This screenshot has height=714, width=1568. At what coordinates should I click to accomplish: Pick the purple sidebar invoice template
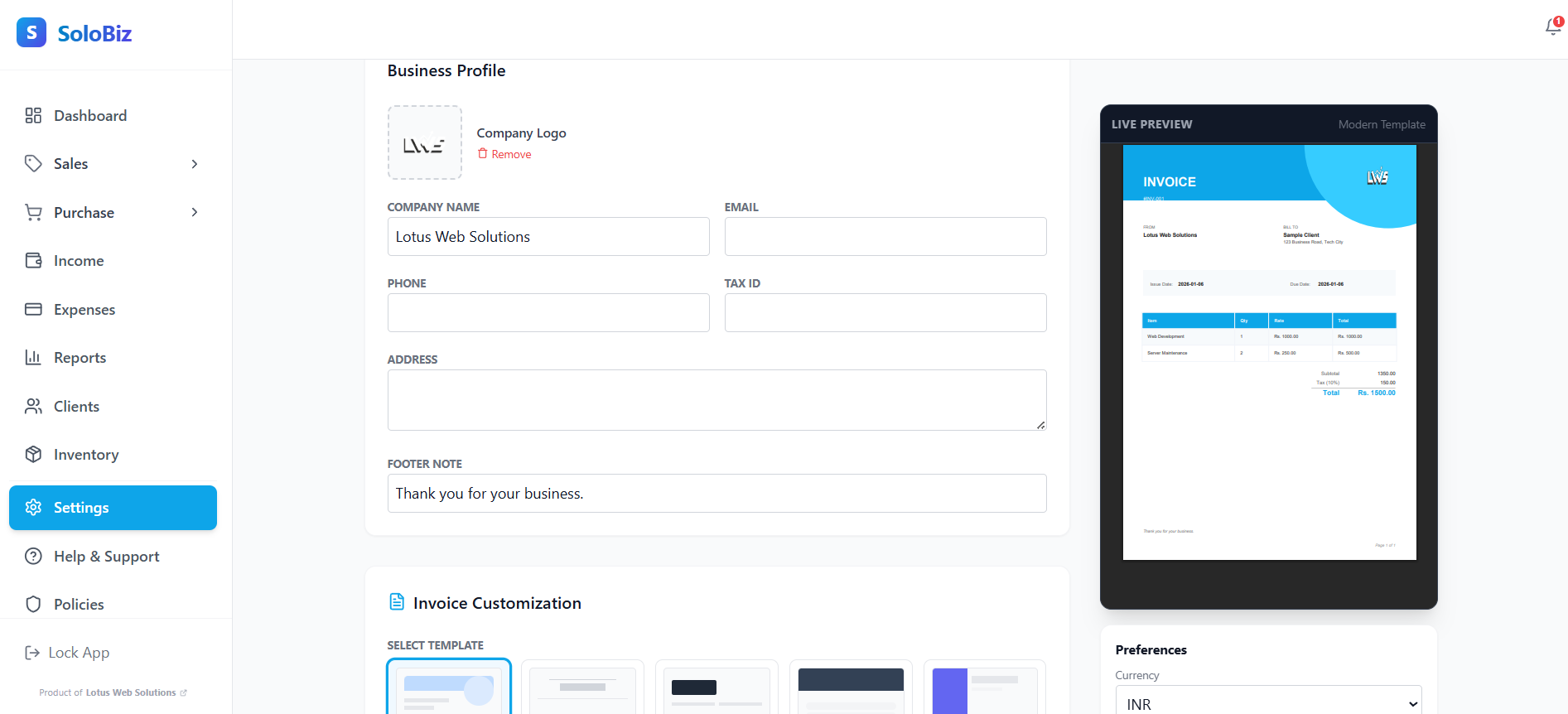coord(985,688)
